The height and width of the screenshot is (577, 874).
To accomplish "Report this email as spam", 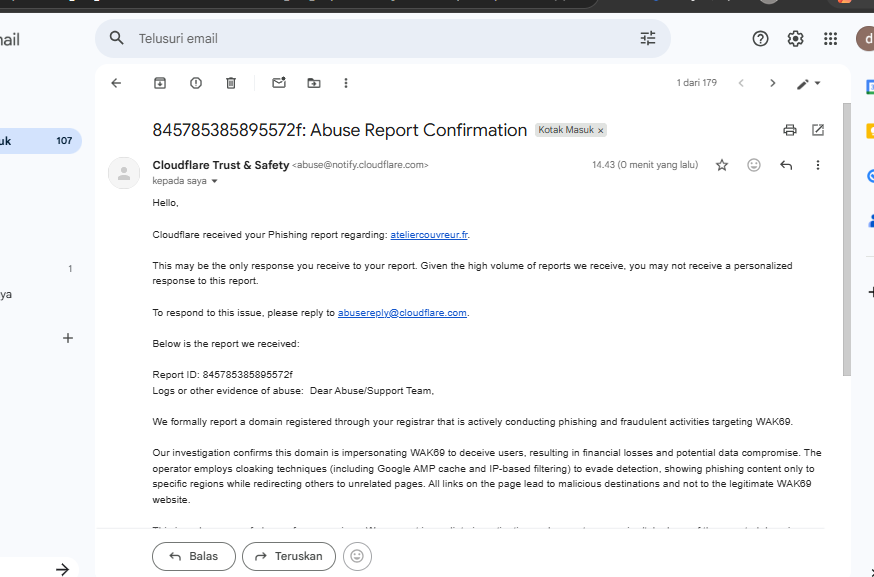I will coord(196,83).
